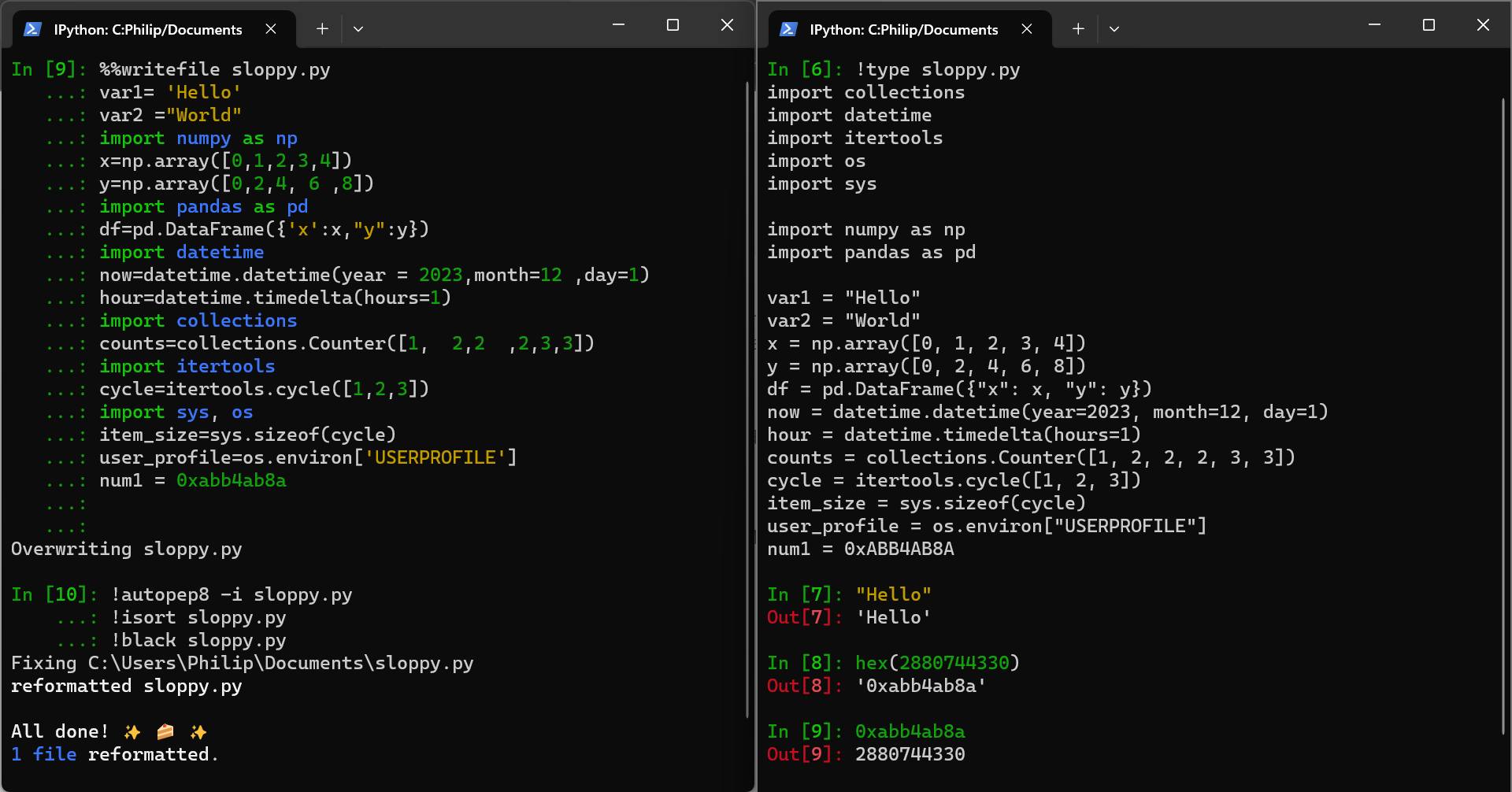Image resolution: width=1512 pixels, height=792 pixels.
Task: Click '%%writefile sloppy.py' in left window
Action: [215, 69]
